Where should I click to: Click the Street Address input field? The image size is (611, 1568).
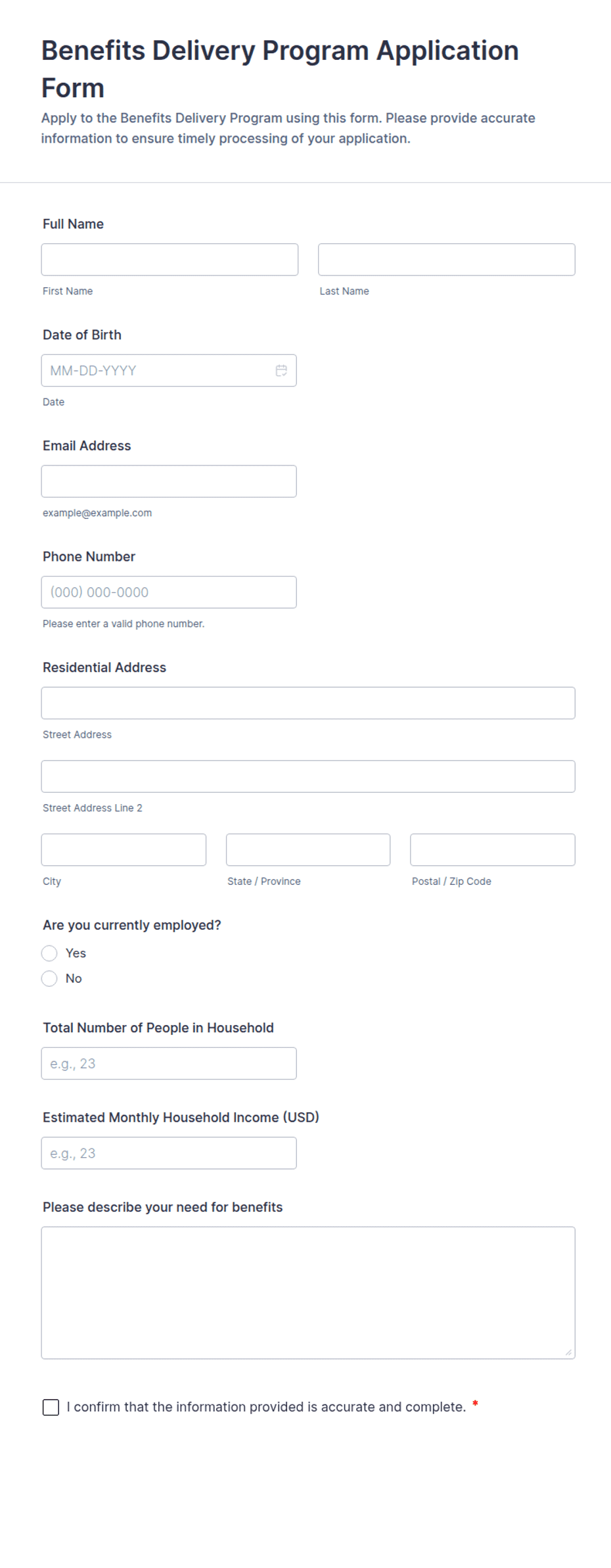[x=308, y=703]
